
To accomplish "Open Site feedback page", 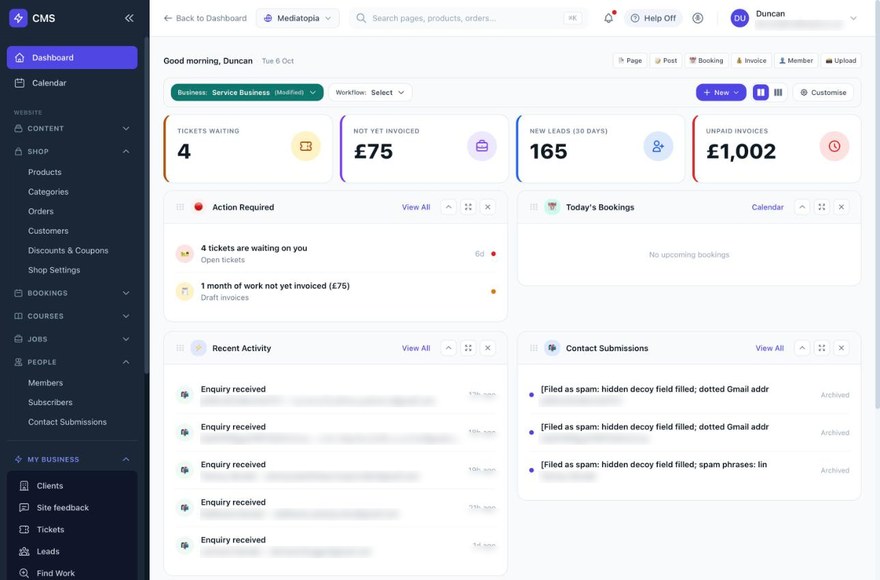I will (x=72, y=508).
